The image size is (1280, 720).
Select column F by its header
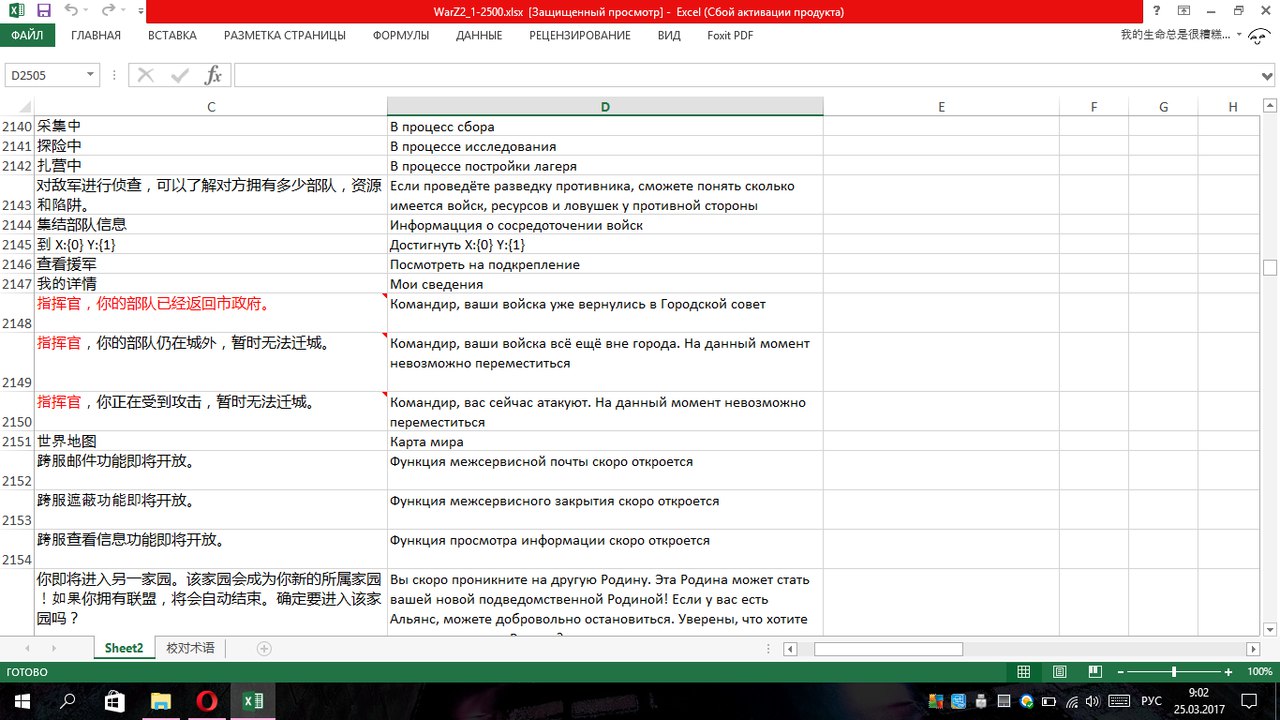point(1094,107)
